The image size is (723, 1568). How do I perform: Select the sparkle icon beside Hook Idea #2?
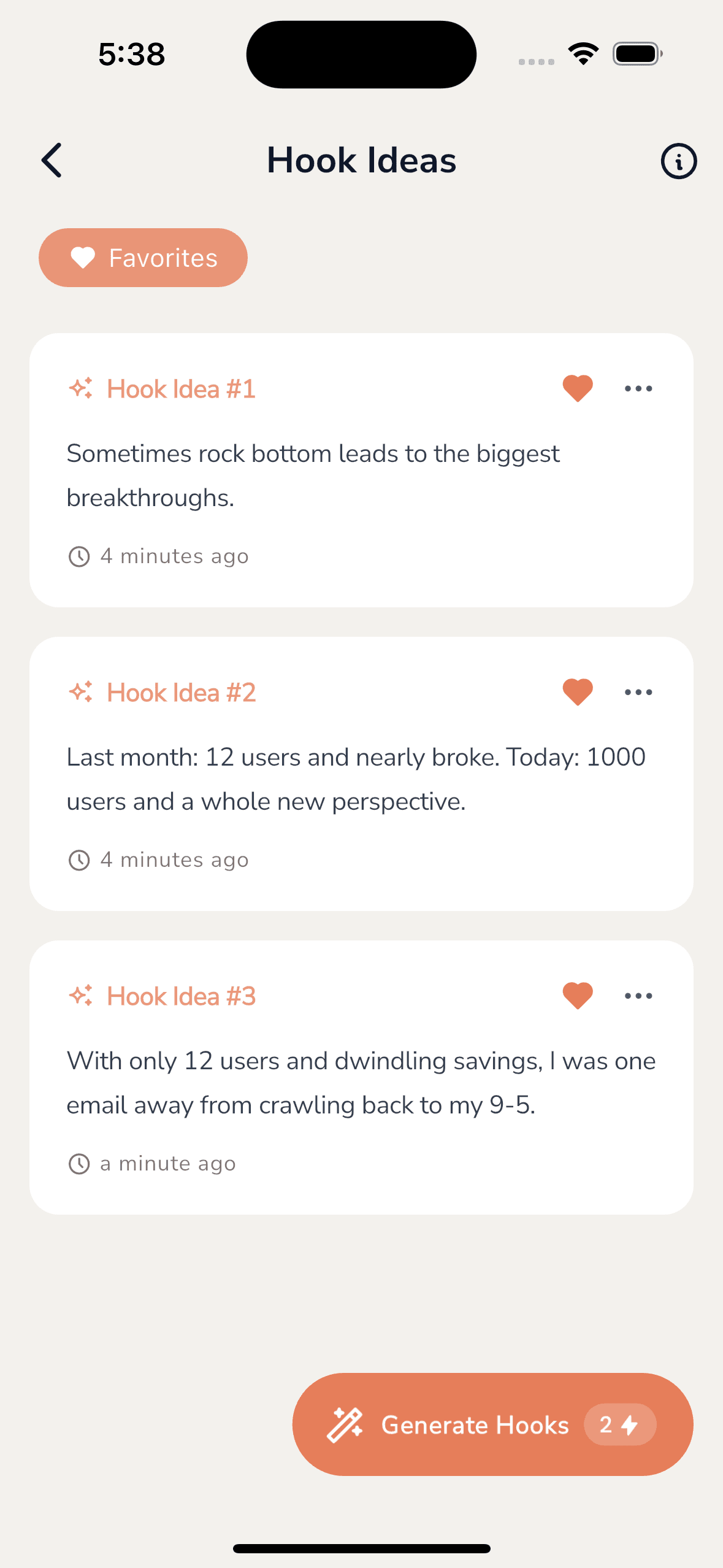pyautogui.click(x=81, y=692)
